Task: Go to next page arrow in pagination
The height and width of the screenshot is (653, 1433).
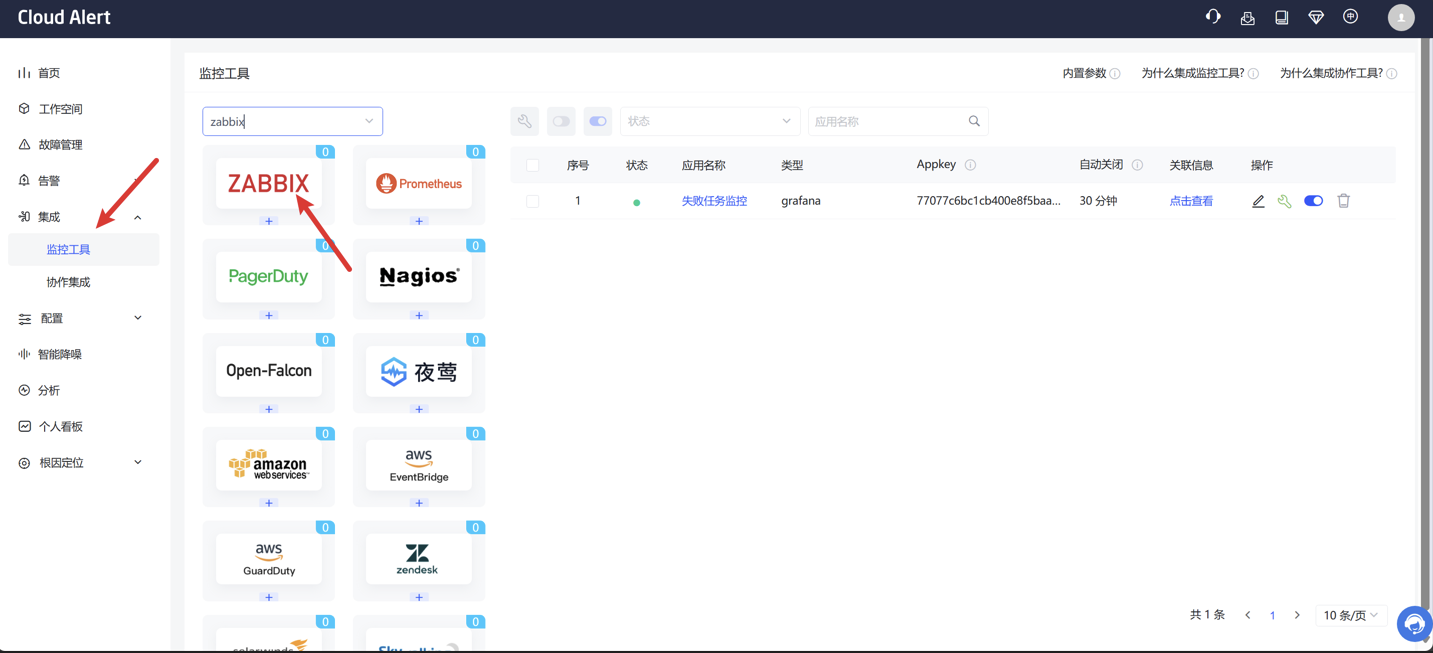Action: (1297, 615)
